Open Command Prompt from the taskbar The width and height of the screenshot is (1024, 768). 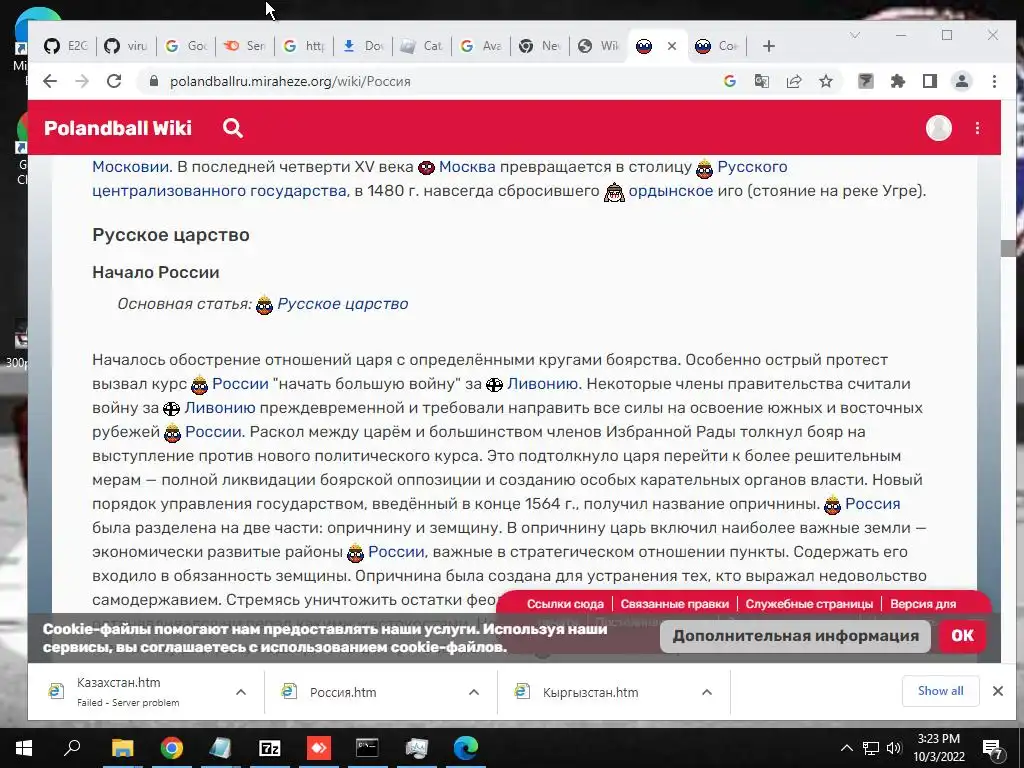tap(367, 748)
